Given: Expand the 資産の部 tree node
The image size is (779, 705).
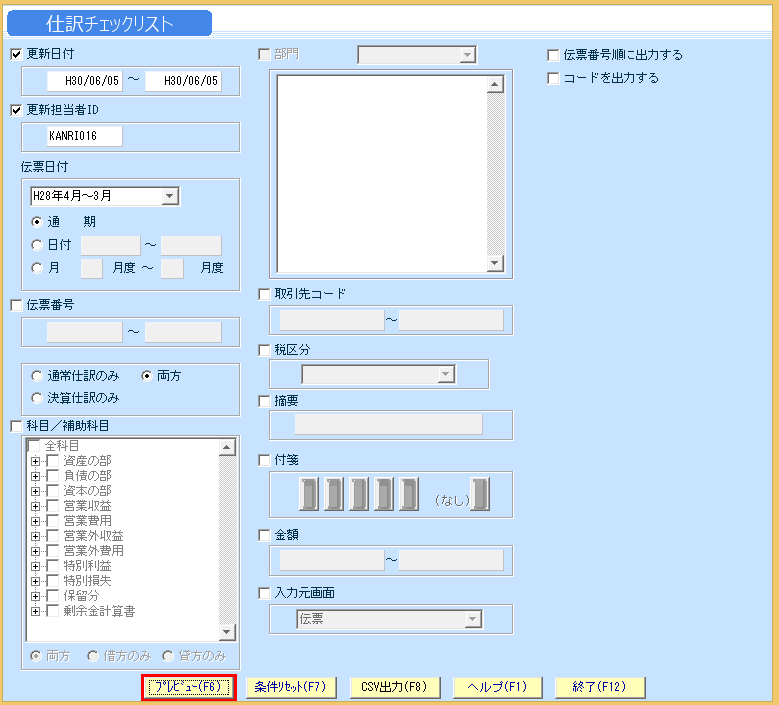Looking at the screenshot, I should click(35, 461).
